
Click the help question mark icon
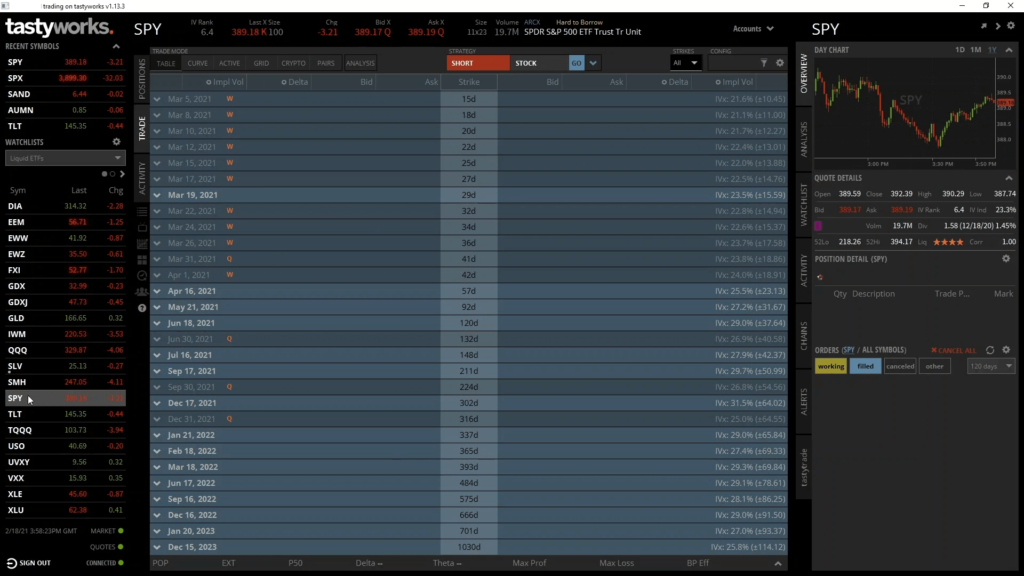pyautogui.click(x=142, y=308)
